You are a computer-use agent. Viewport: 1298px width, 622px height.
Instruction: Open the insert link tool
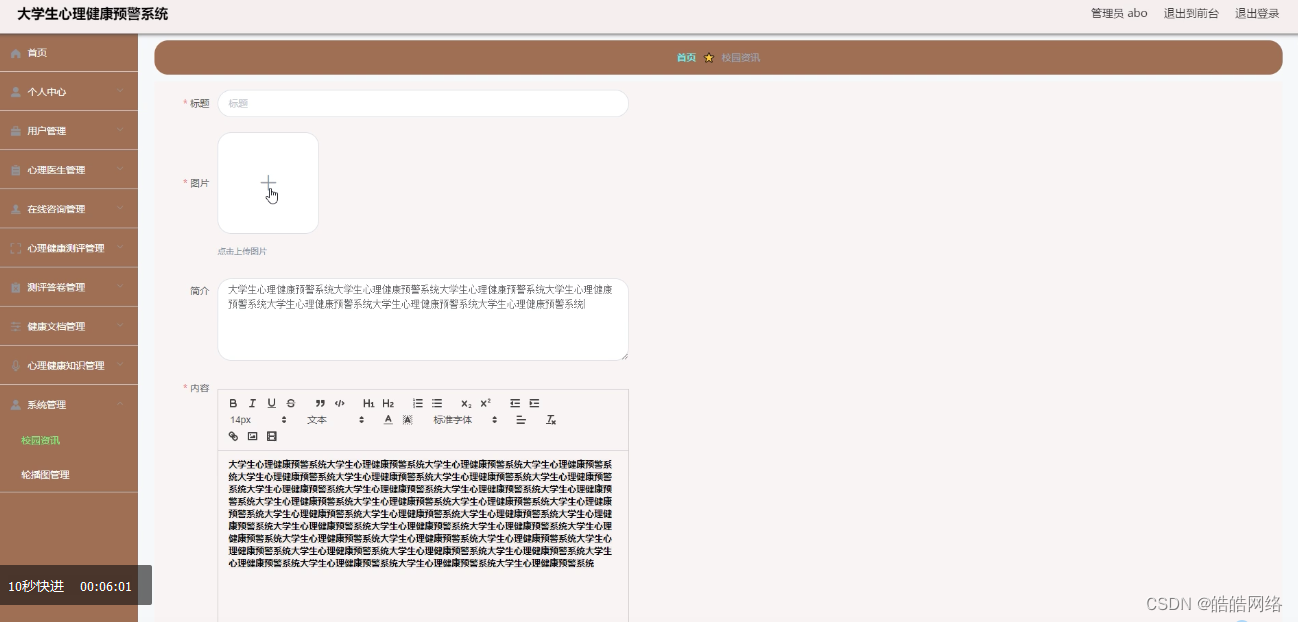tap(233, 436)
